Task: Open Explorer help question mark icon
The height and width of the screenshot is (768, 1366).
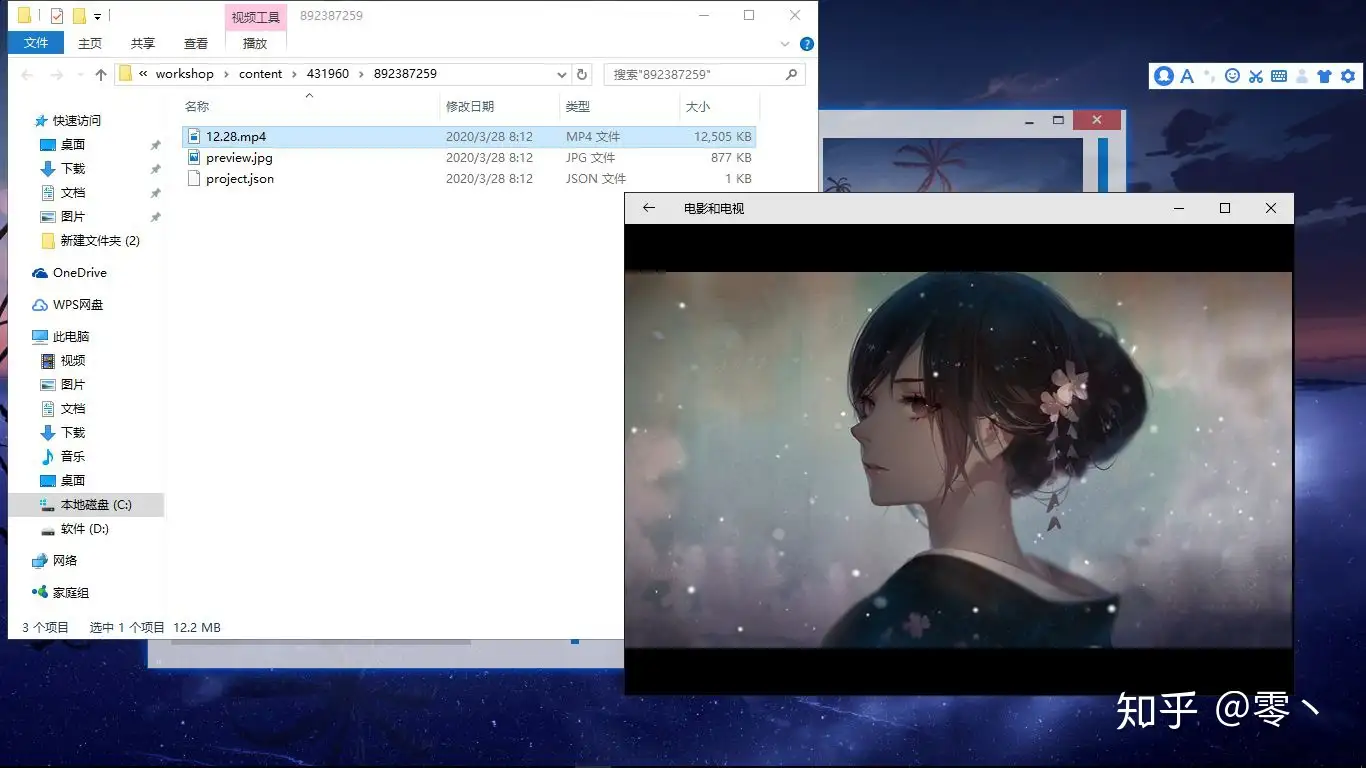Action: pos(807,44)
